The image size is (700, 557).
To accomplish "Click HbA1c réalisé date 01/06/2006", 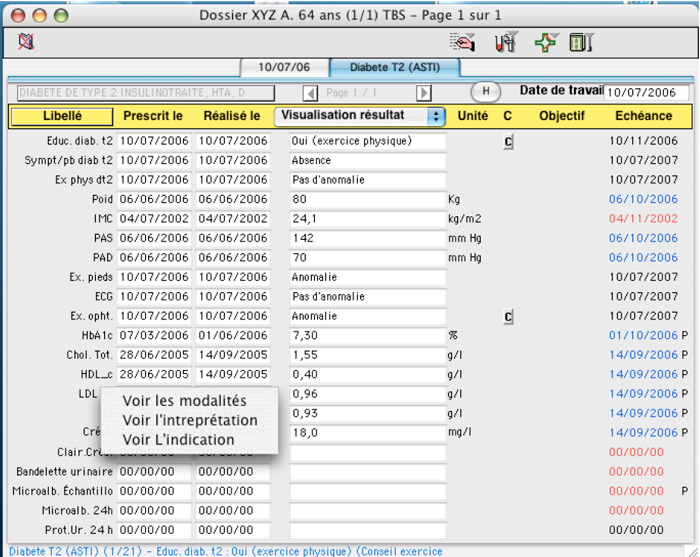I will [233, 336].
